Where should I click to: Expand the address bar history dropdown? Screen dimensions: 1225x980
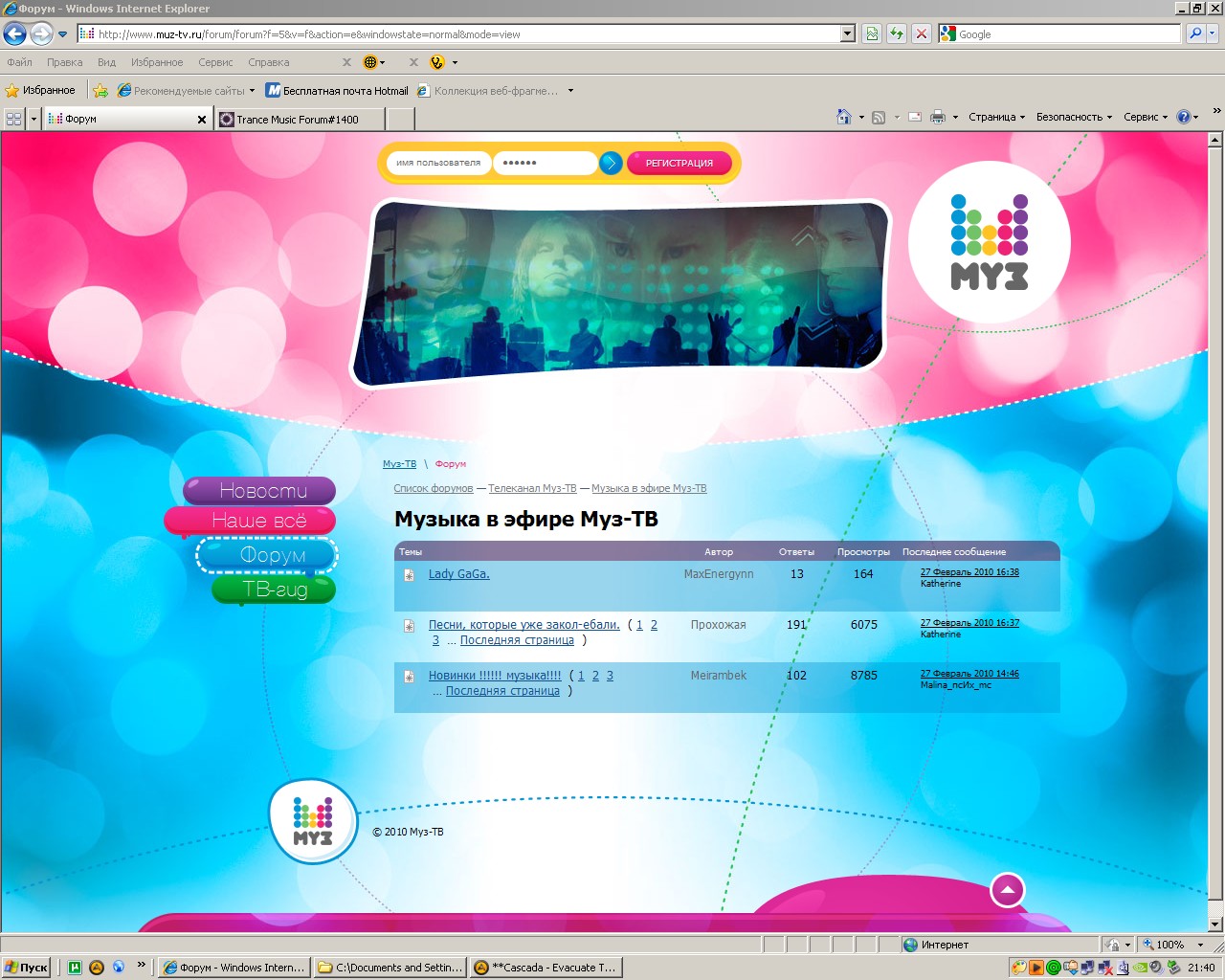tap(848, 34)
